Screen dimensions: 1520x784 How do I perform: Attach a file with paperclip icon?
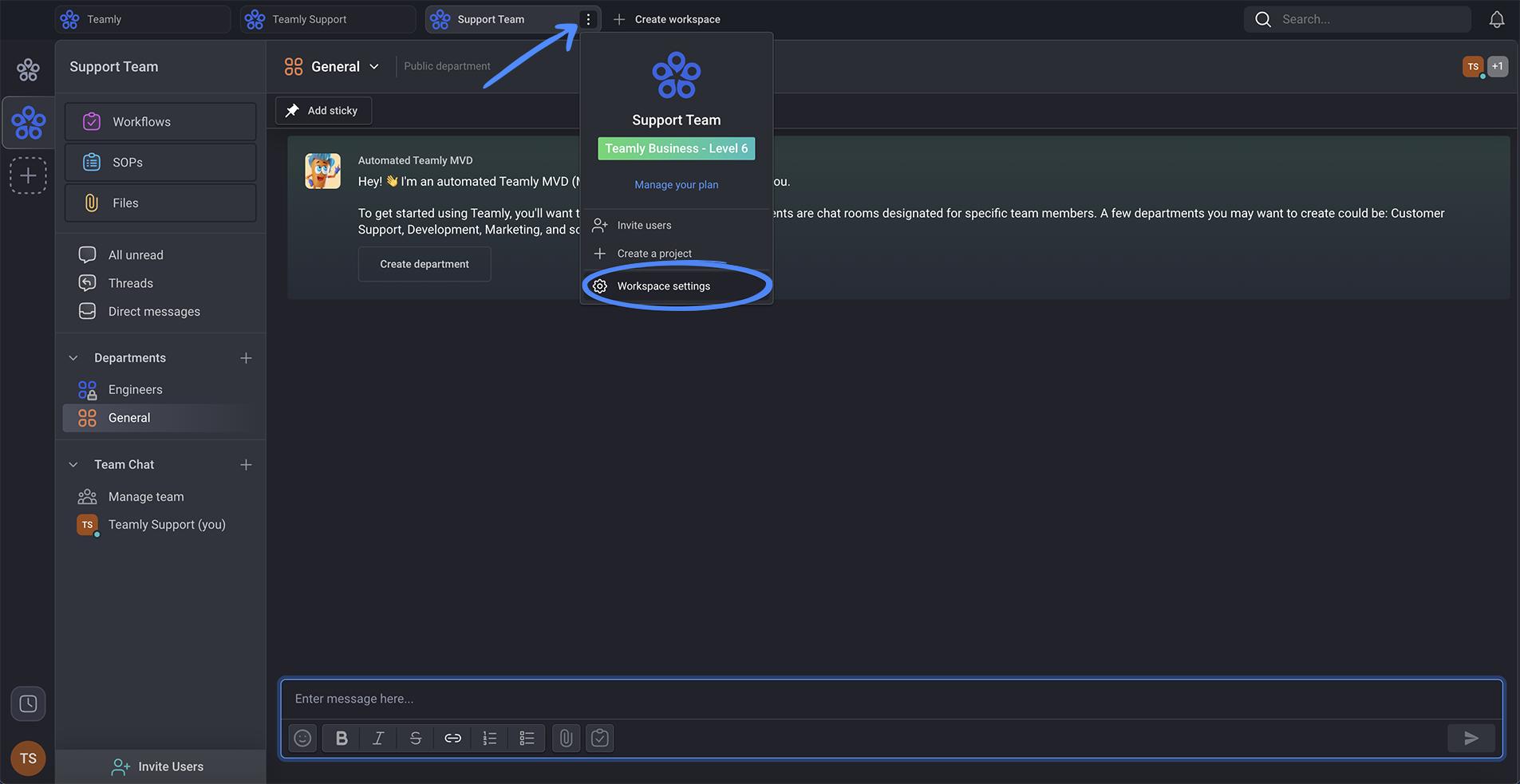(566, 739)
